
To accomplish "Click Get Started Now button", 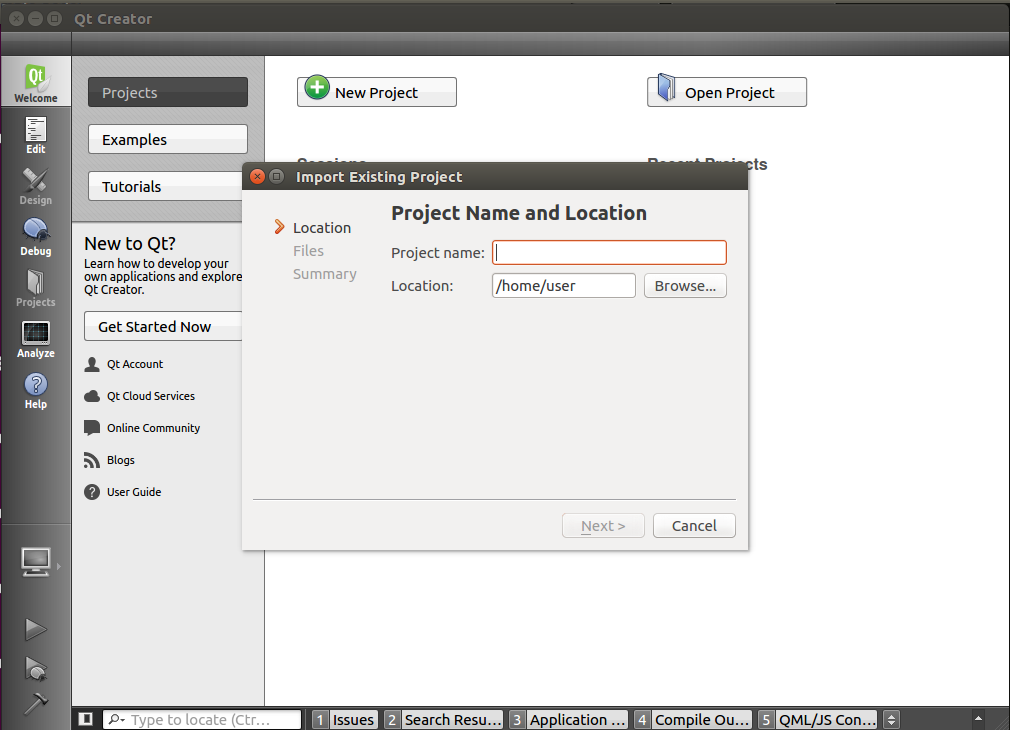I will click(163, 327).
